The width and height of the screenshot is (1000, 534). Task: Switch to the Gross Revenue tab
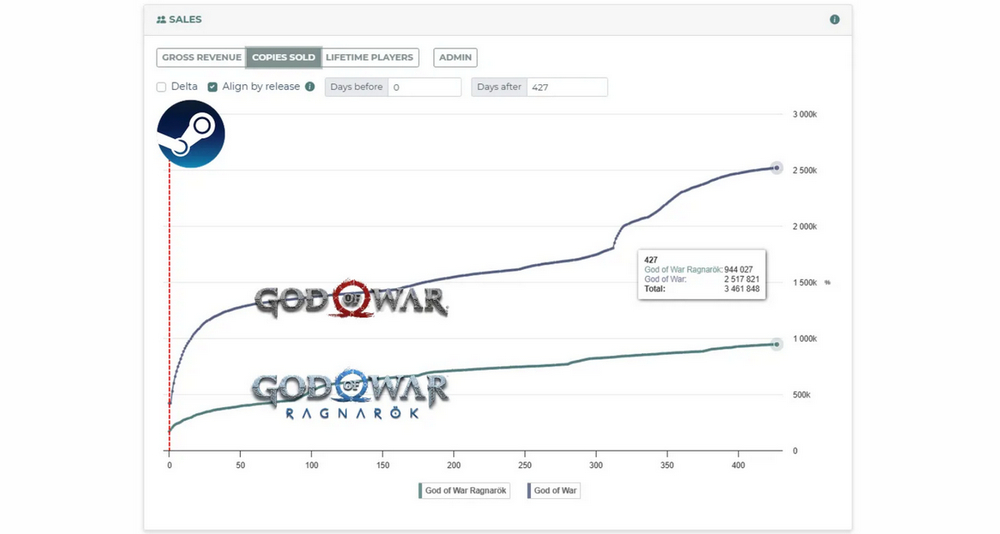pos(201,58)
